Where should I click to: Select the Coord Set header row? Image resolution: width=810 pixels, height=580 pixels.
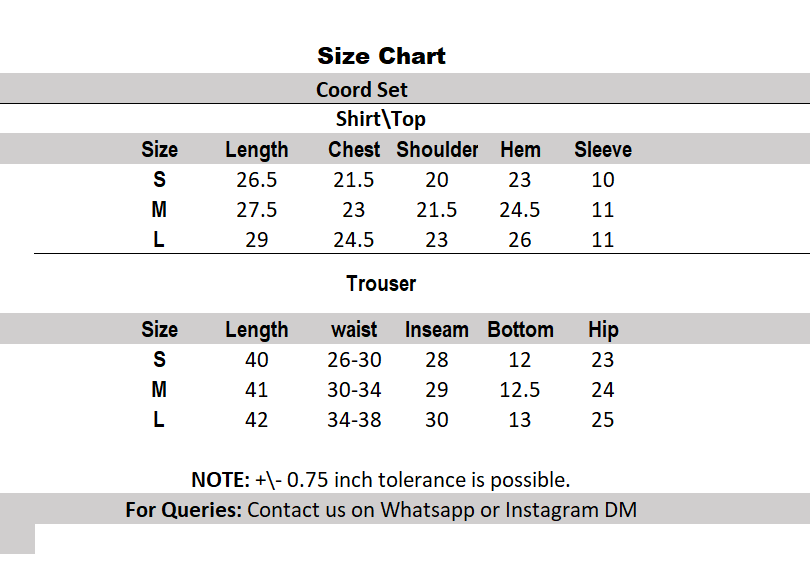pyautogui.click(x=362, y=90)
